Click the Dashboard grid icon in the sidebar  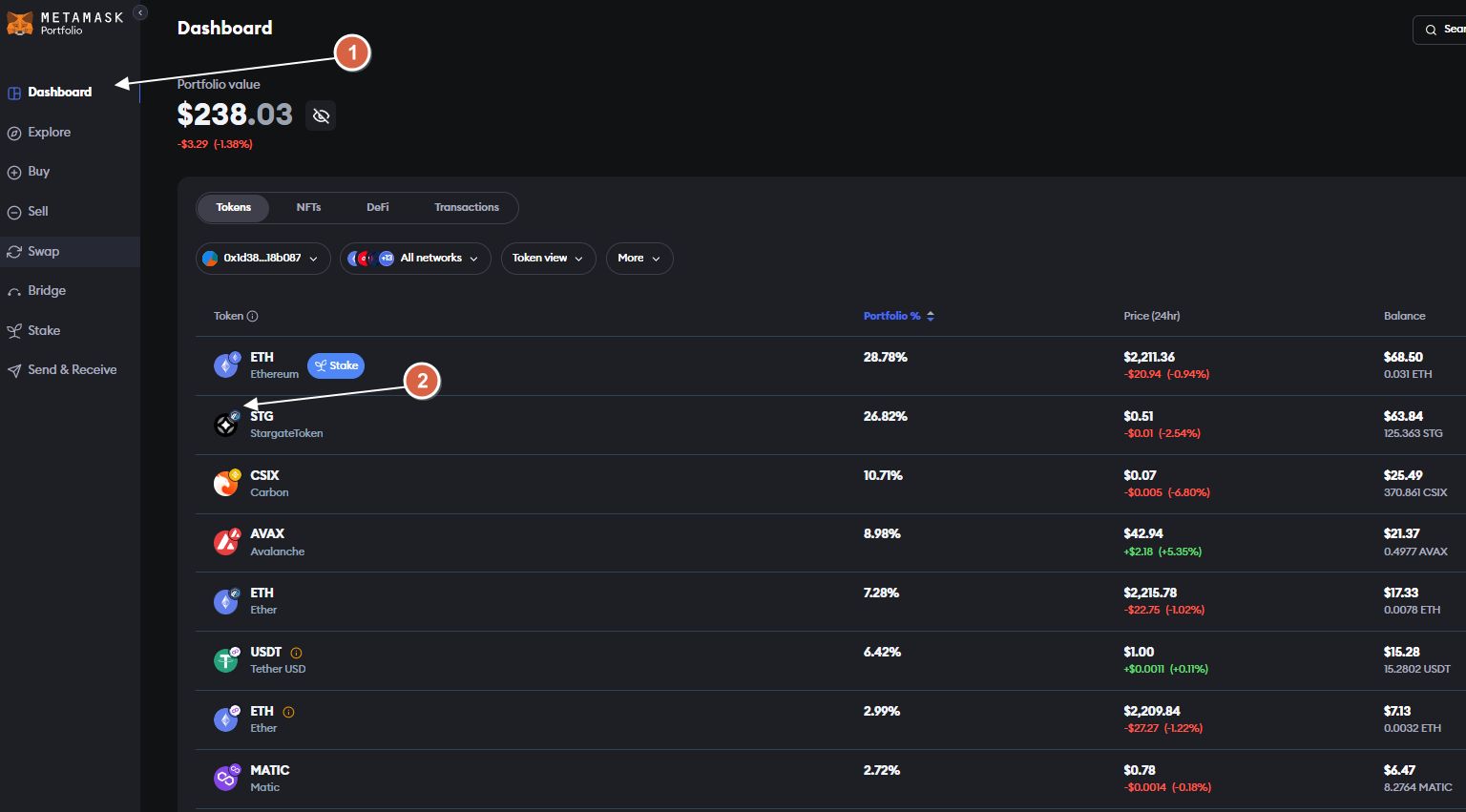coord(14,93)
